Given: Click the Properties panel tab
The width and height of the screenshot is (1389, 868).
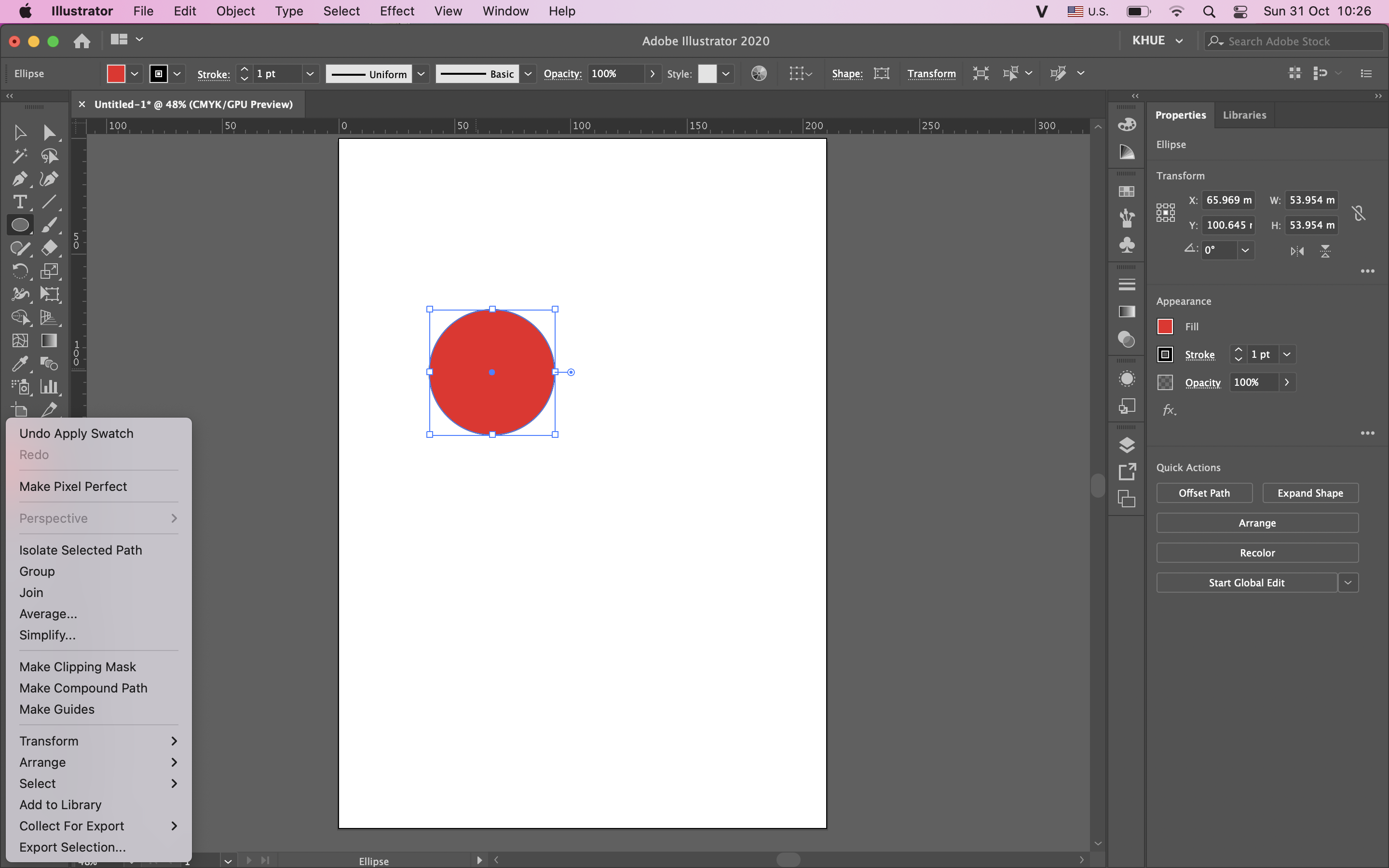Looking at the screenshot, I should (1180, 114).
